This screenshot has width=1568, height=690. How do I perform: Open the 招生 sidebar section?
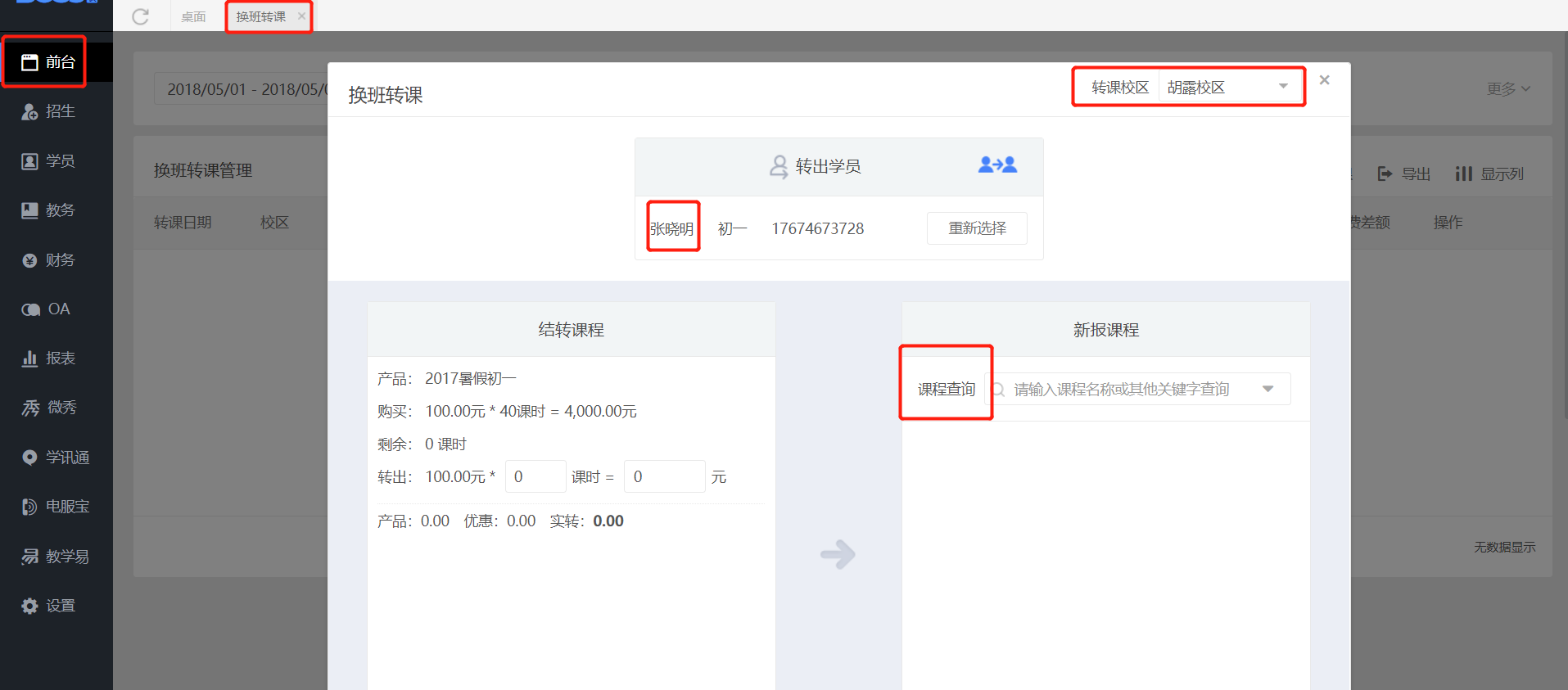tap(48, 111)
